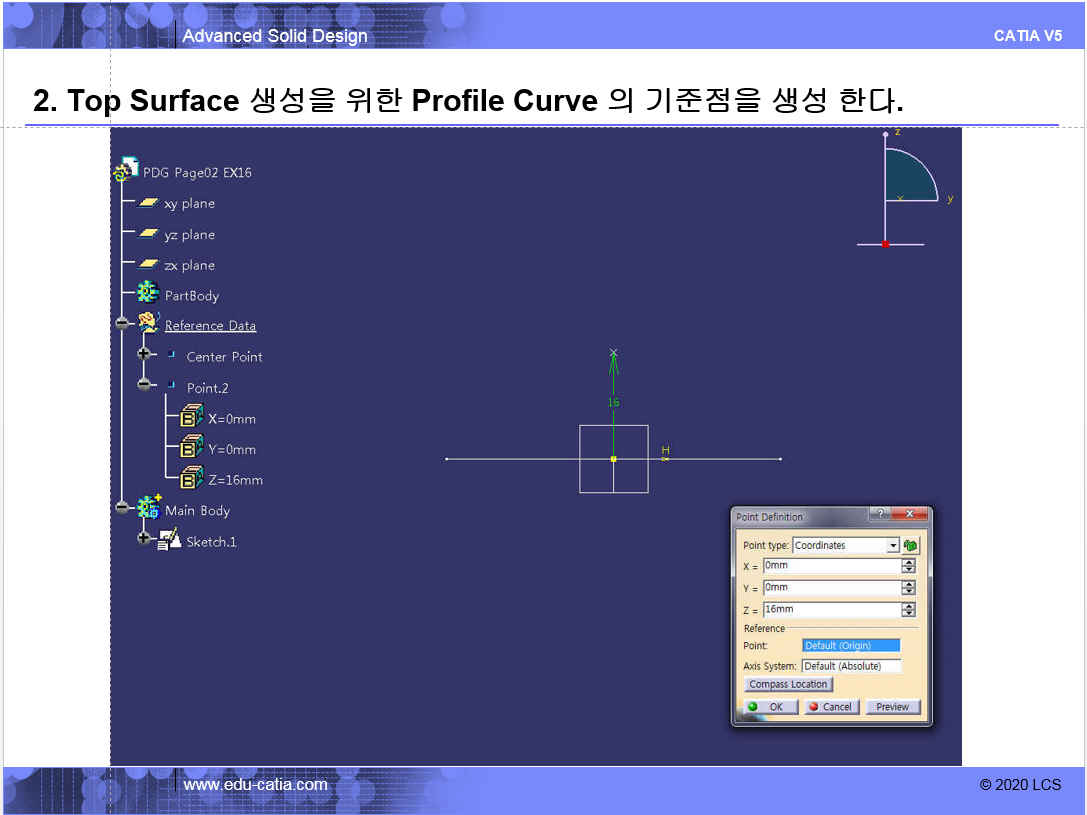Click the X = 0mm input field

[x=831, y=566]
